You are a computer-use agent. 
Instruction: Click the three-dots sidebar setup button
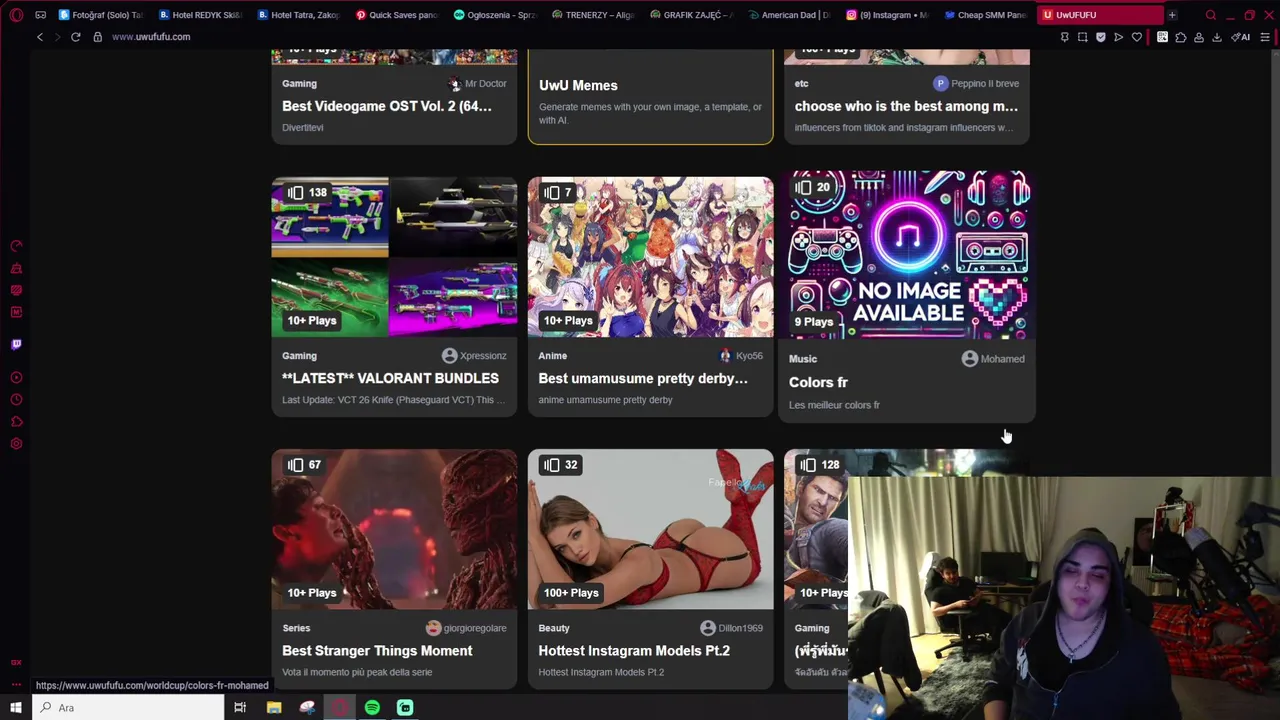coord(16,684)
